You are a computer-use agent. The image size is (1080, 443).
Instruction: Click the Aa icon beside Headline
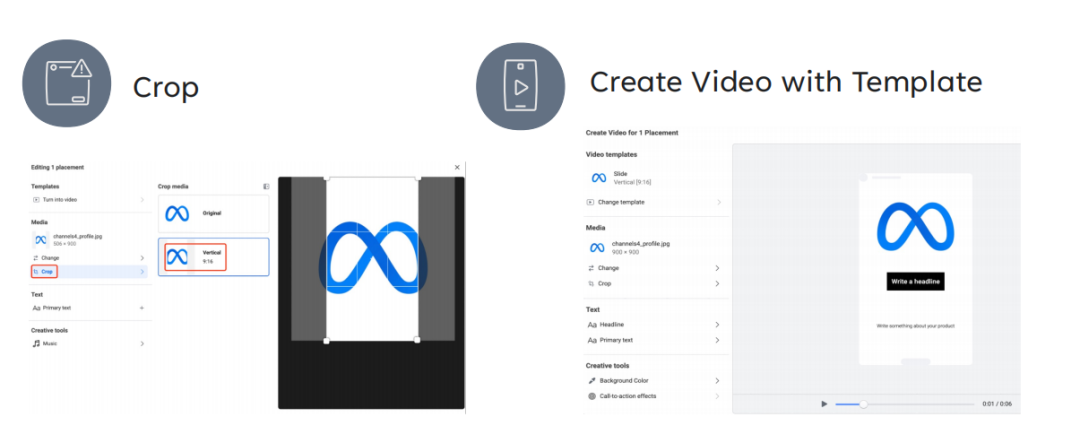coord(592,324)
